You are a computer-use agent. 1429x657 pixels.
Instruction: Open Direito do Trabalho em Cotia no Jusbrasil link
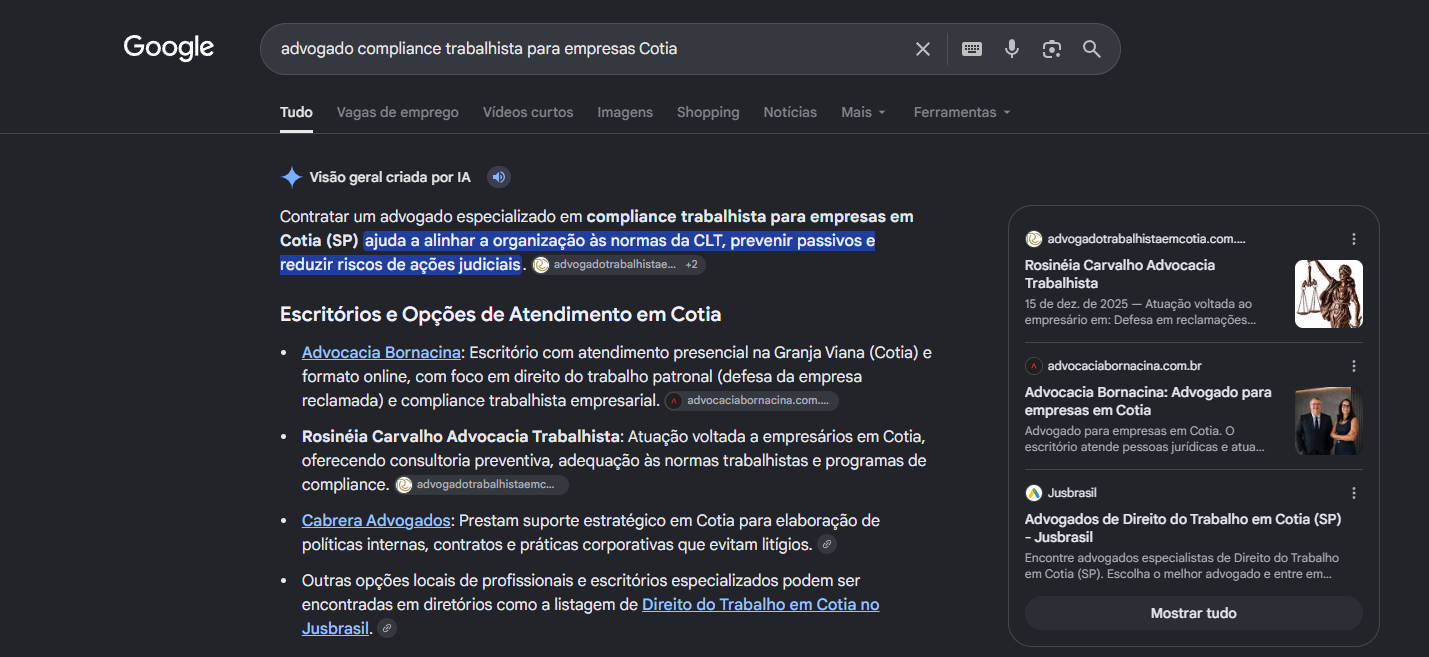pos(591,617)
